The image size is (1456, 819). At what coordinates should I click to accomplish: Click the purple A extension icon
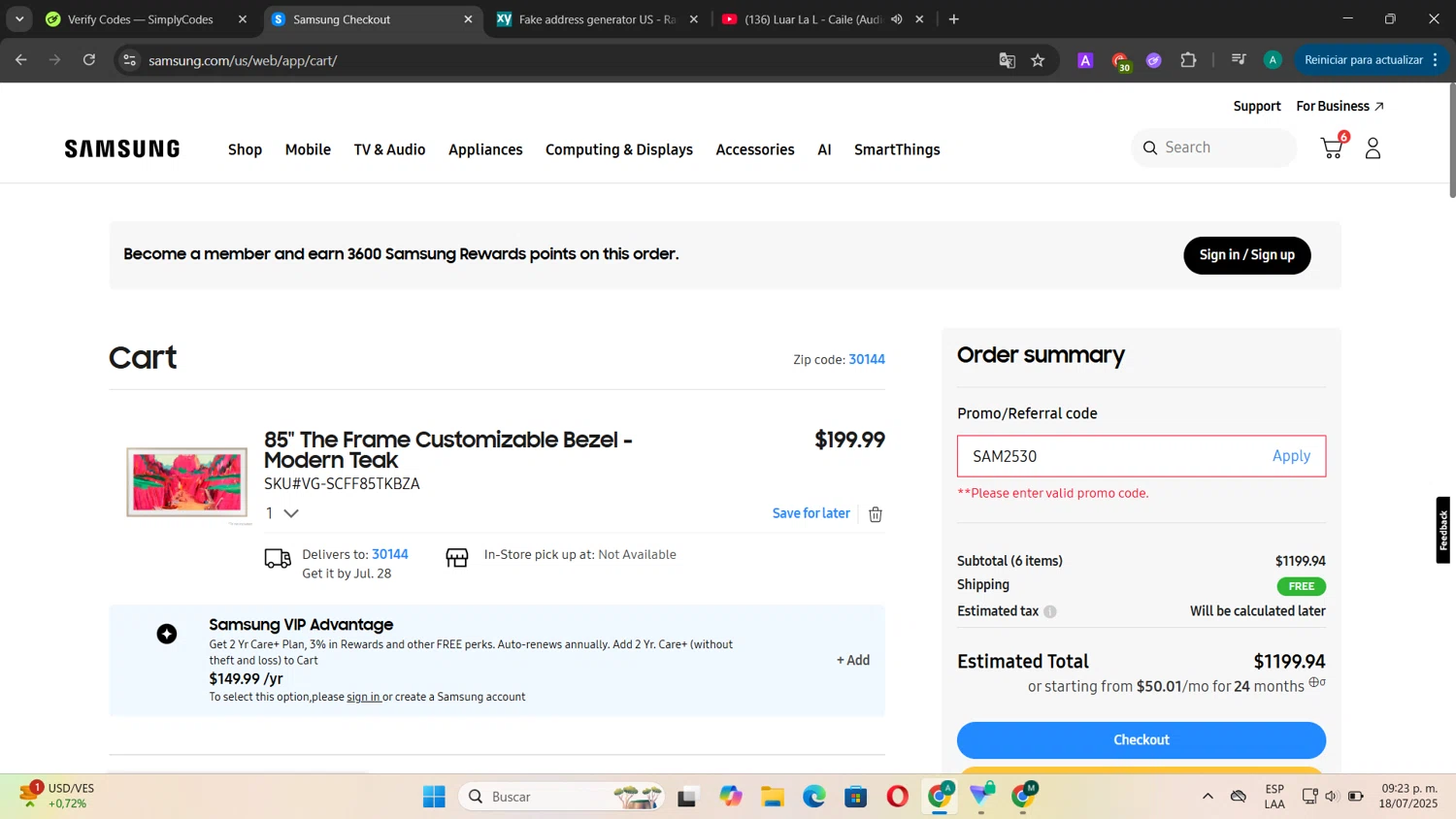[1085, 60]
